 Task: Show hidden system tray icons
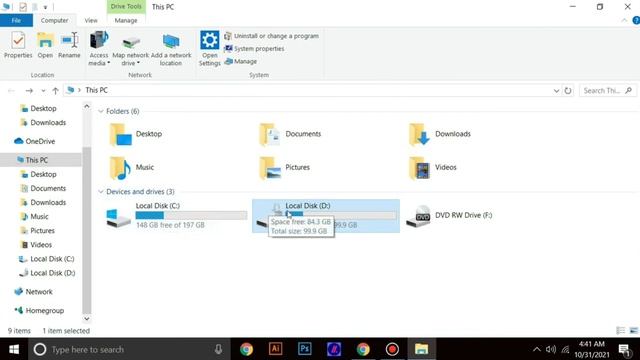click(536, 349)
